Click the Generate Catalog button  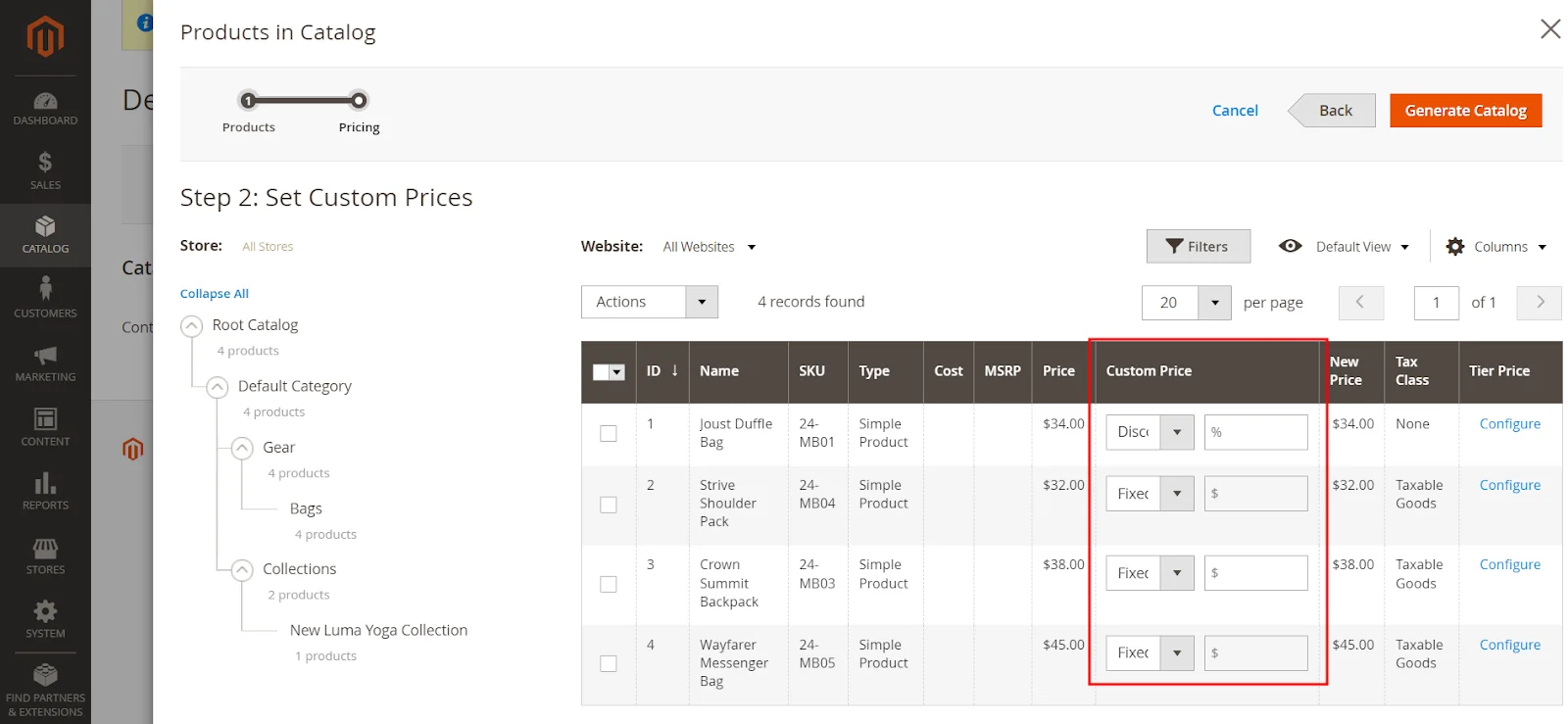tap(1465, 111)
